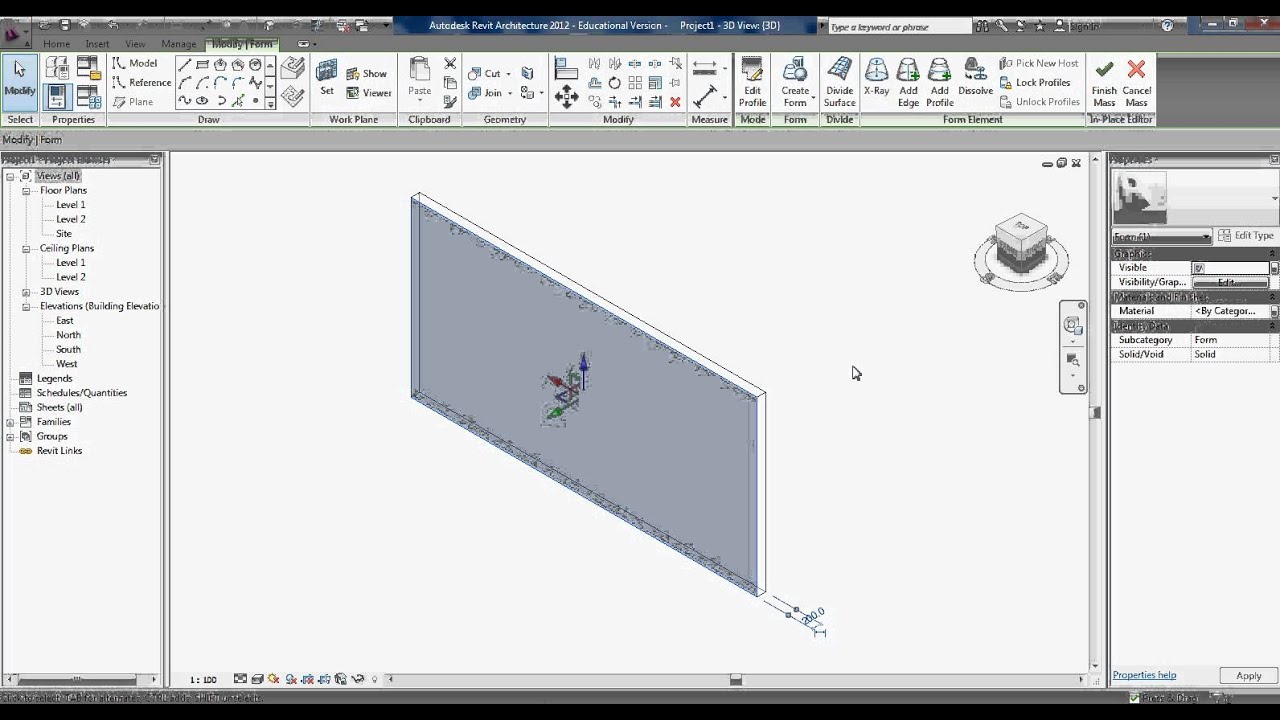Expand the Groups node
Viewport: 1280px width, 720px height.
tap(10, 436)
